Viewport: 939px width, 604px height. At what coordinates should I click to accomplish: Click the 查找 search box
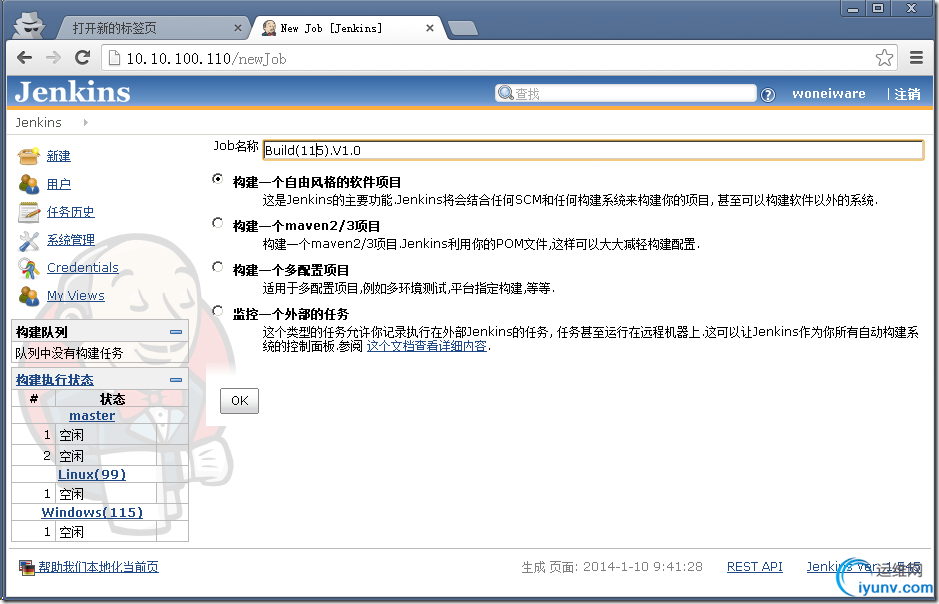click(626, 93)
